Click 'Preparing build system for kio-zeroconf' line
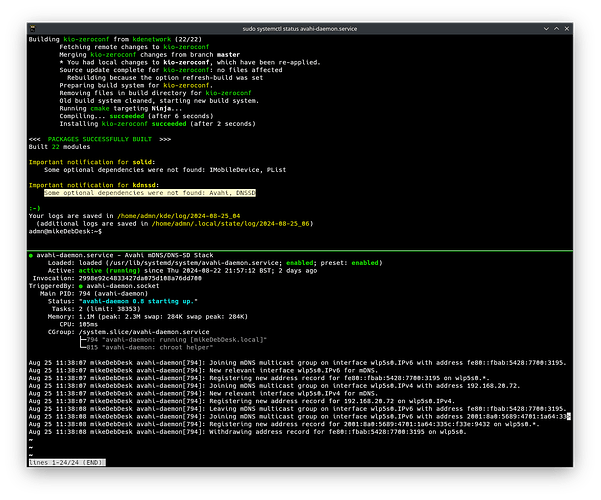 [x=136, y=86]
